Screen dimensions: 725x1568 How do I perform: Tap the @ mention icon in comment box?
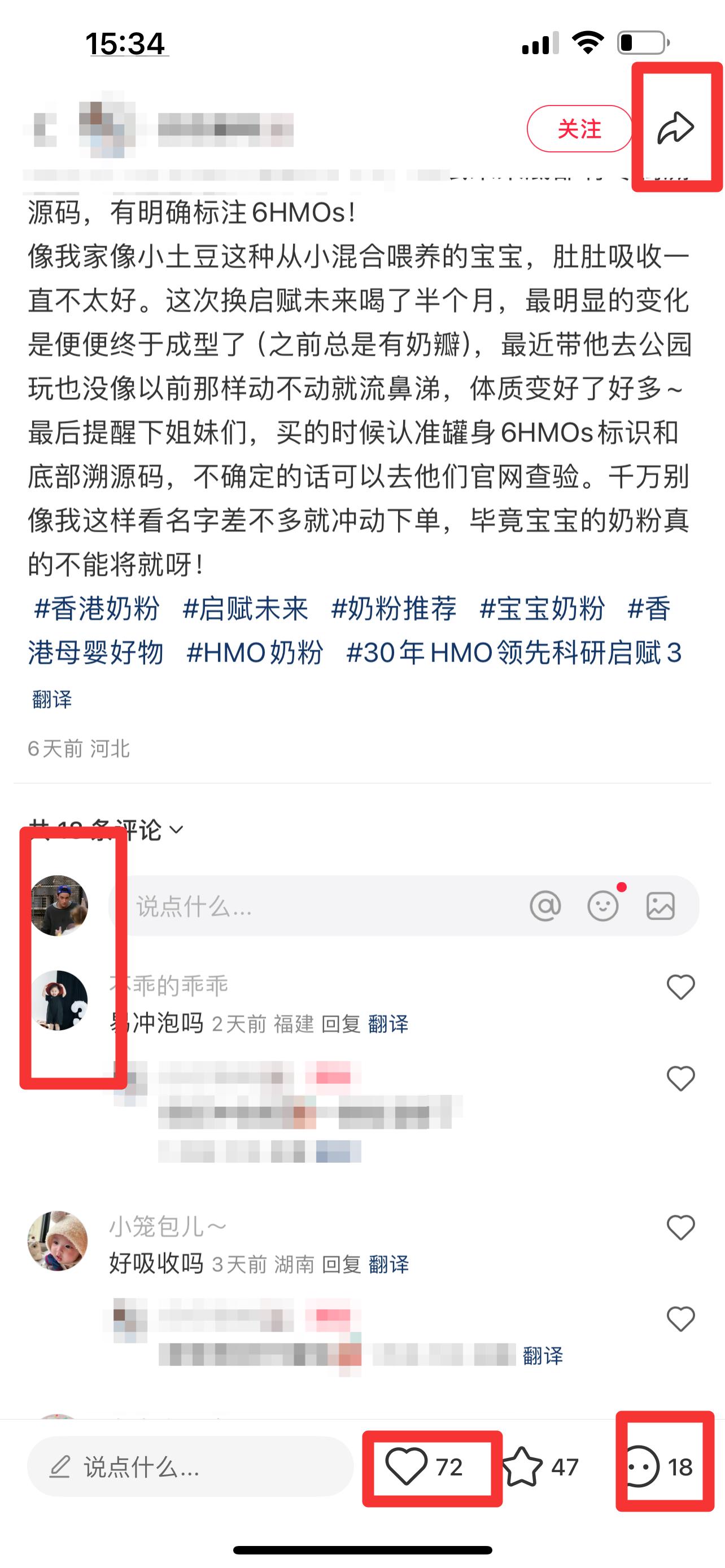tap(545, 906)
